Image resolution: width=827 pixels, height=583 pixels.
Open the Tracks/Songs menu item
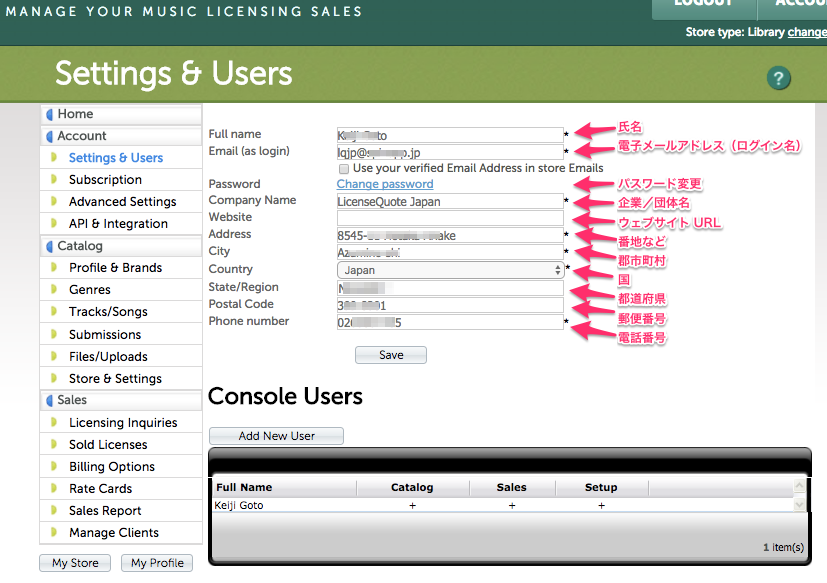pyautogui.click(x=108, y=312)
